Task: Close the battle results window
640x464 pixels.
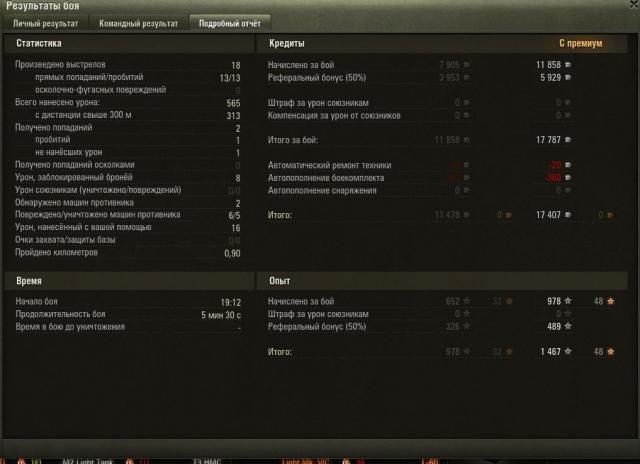Action: tap(635, 3)
